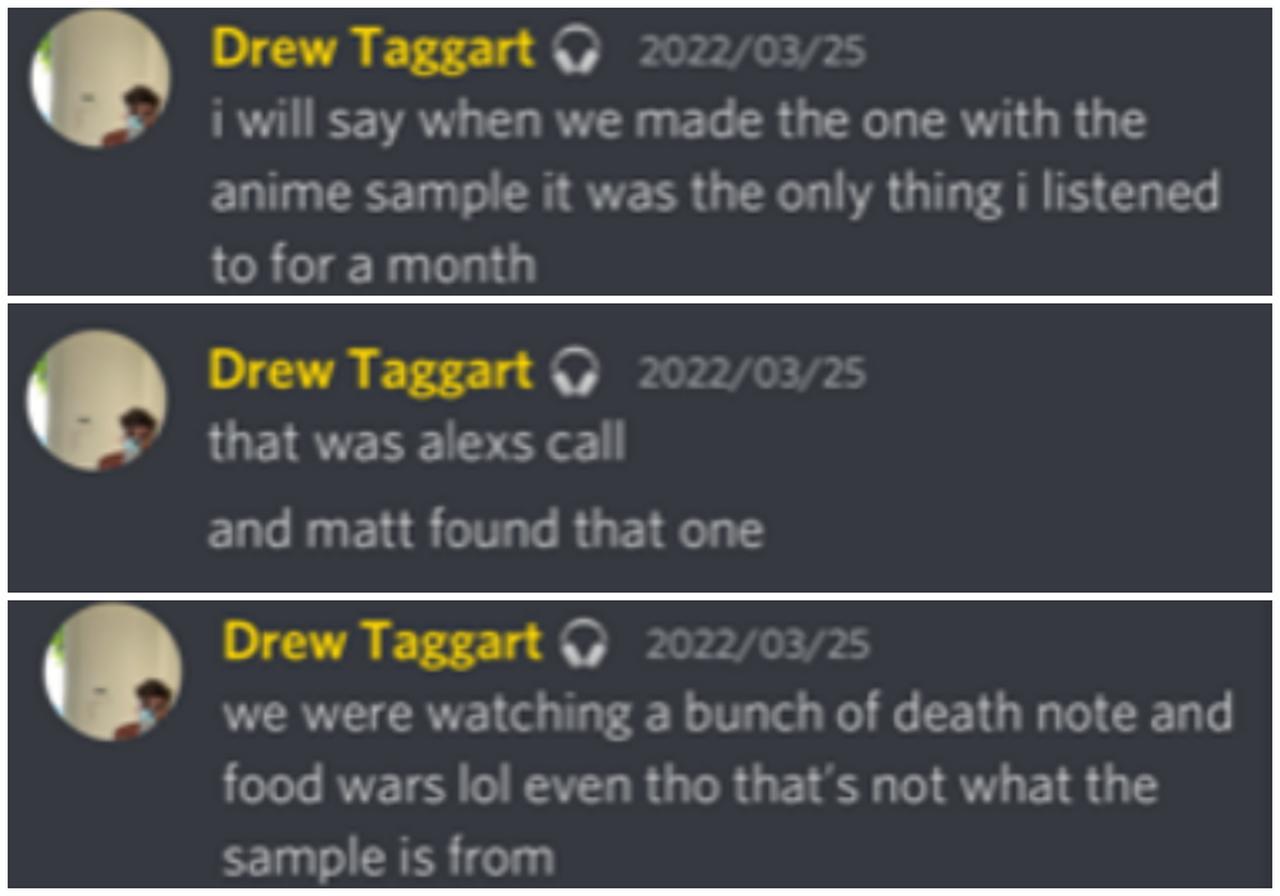
Task: Click the 'death note and food wars' message
Action: [727, 785]
